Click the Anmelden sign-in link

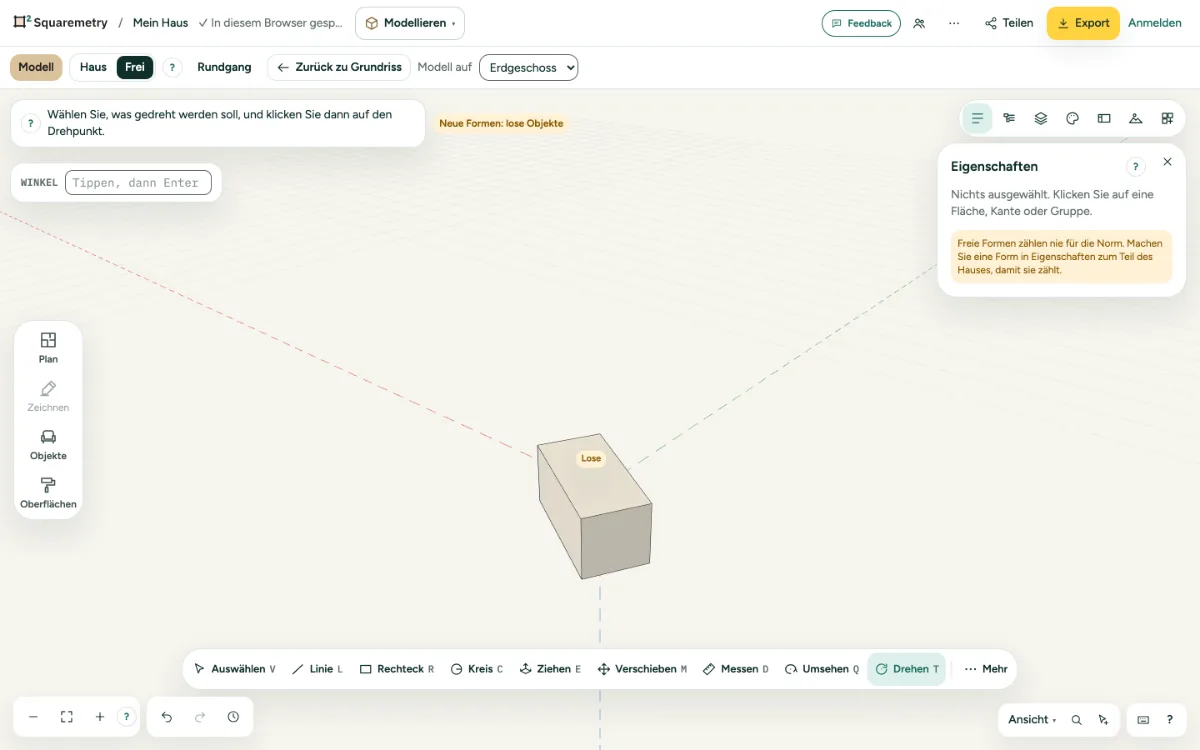click(x=1155, y=23)
